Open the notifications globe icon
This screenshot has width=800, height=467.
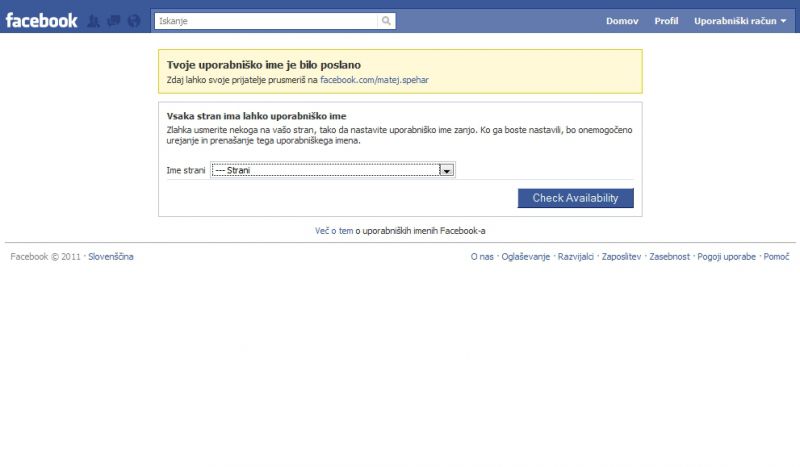pyautogui.click(x=134, y=21)
